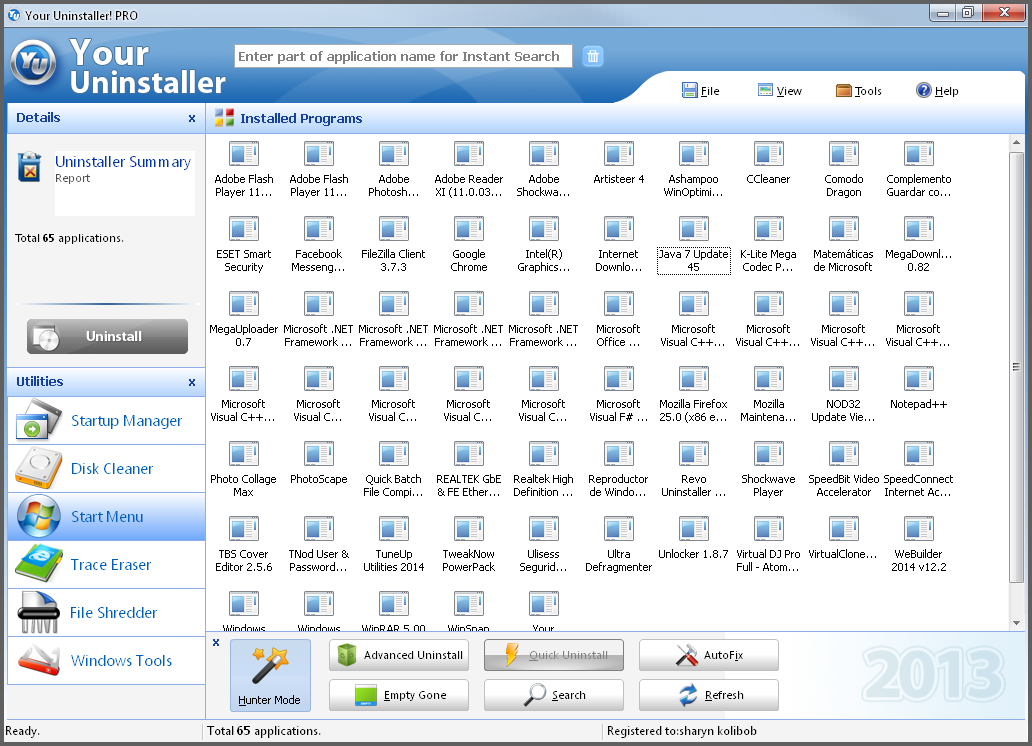Image resolution: width=1032 pixels, height=746 pixels.
Task: Select Microsoft Office program icon
Action: click(x=619, y=305)
